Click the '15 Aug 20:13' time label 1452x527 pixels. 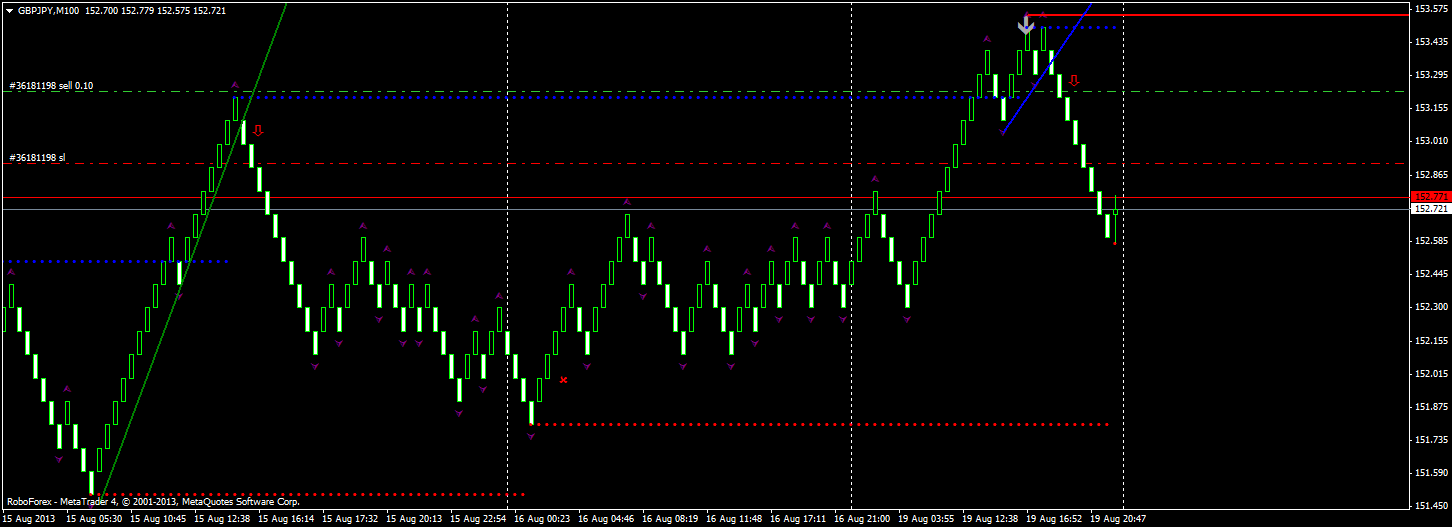point(415,519)
